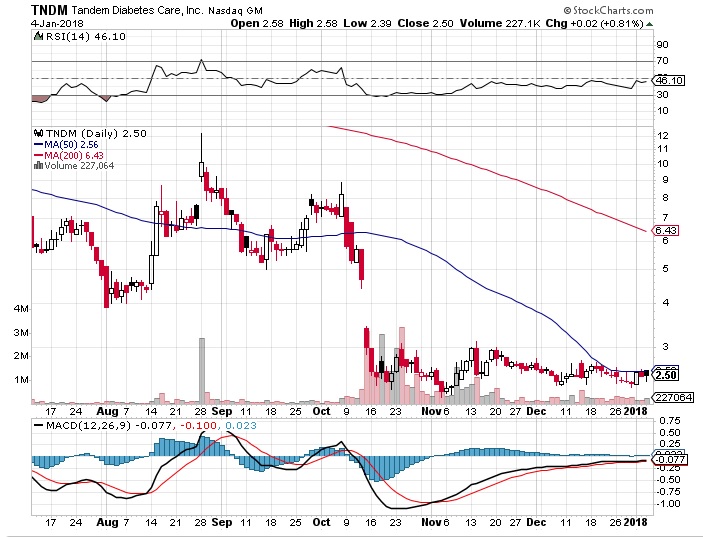Click the 6.43 MA(200) value tag on price axis
Viewport: 703px width, 537px height.
(666, 230)
